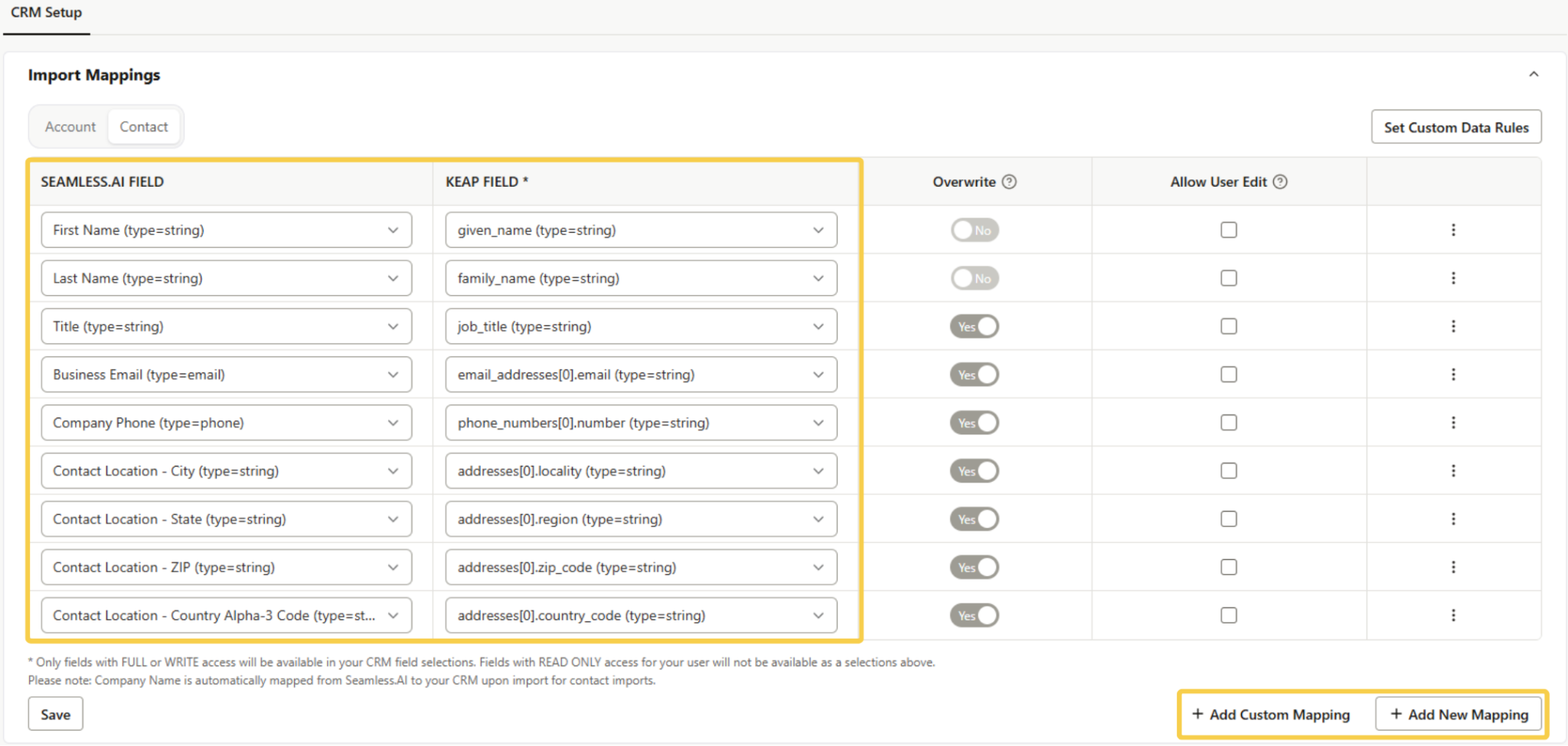Open the addresses[0].locality Keap dropdown
The width and height of the screenshot is (1568, 746).
coord(642,471)
